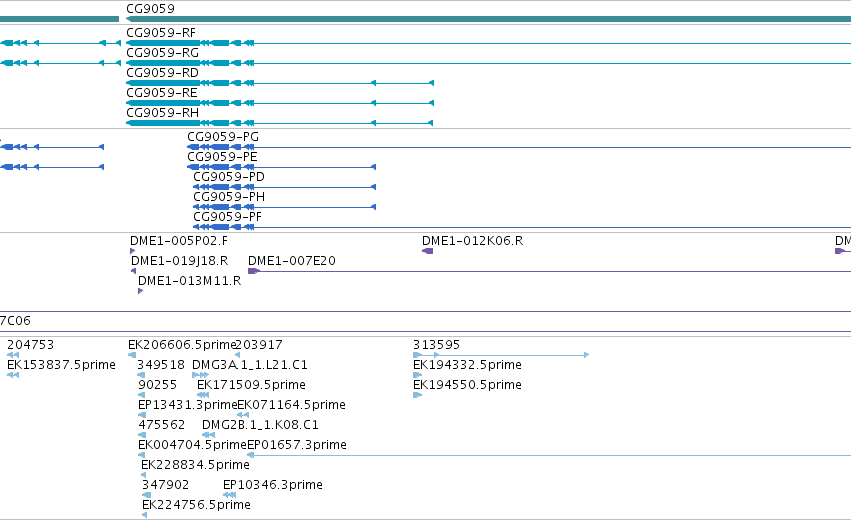Image resolution: width=851 pixels, height=520 pixels.
Task: Click the DME1-012K06.R label
Action: 473,241
